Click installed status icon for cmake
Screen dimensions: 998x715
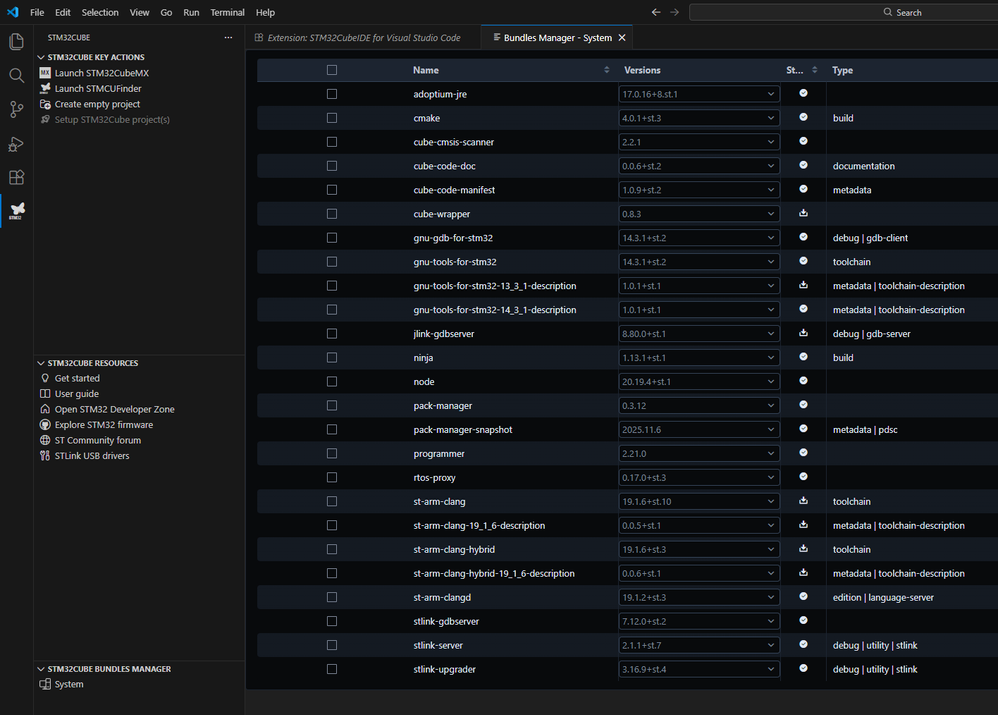pyautogui.click(x=803, y=117)
